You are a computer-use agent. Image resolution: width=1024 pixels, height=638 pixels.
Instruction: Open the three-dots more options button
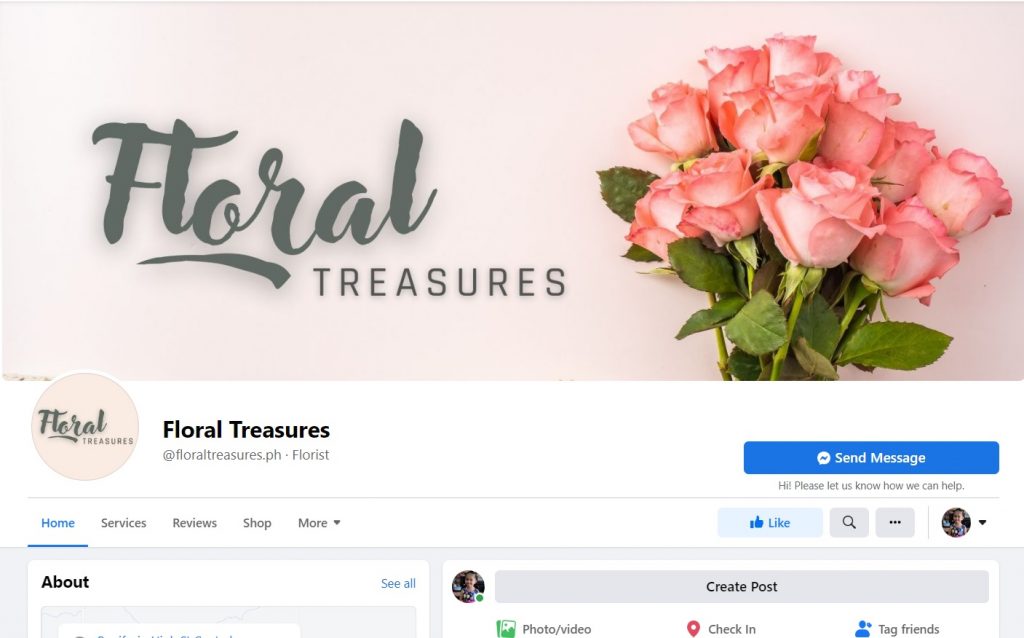(895, 522)
